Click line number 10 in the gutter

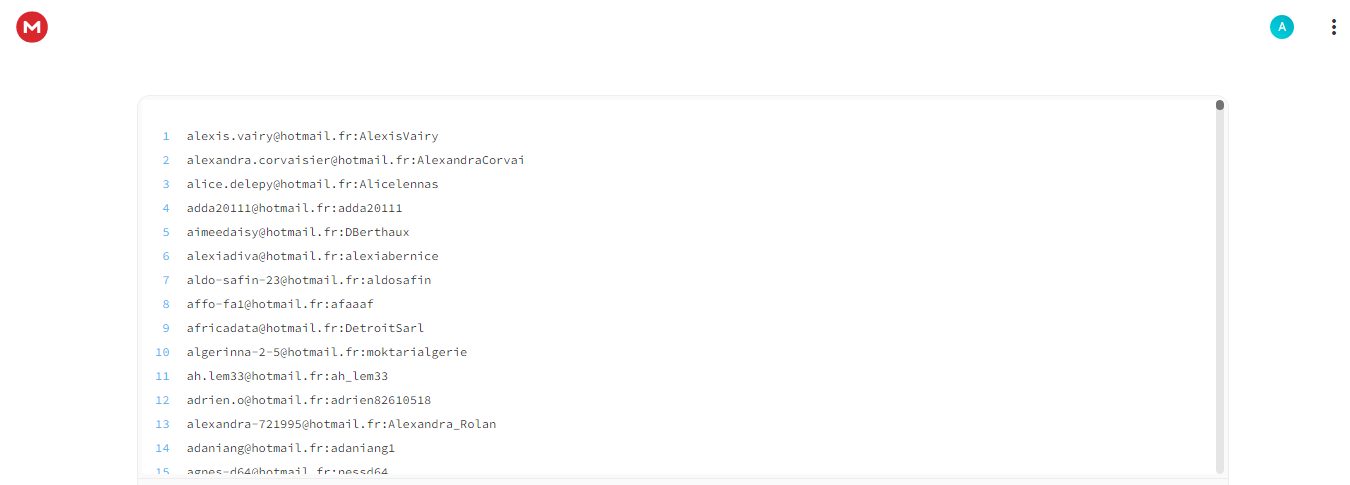point(162,352)
